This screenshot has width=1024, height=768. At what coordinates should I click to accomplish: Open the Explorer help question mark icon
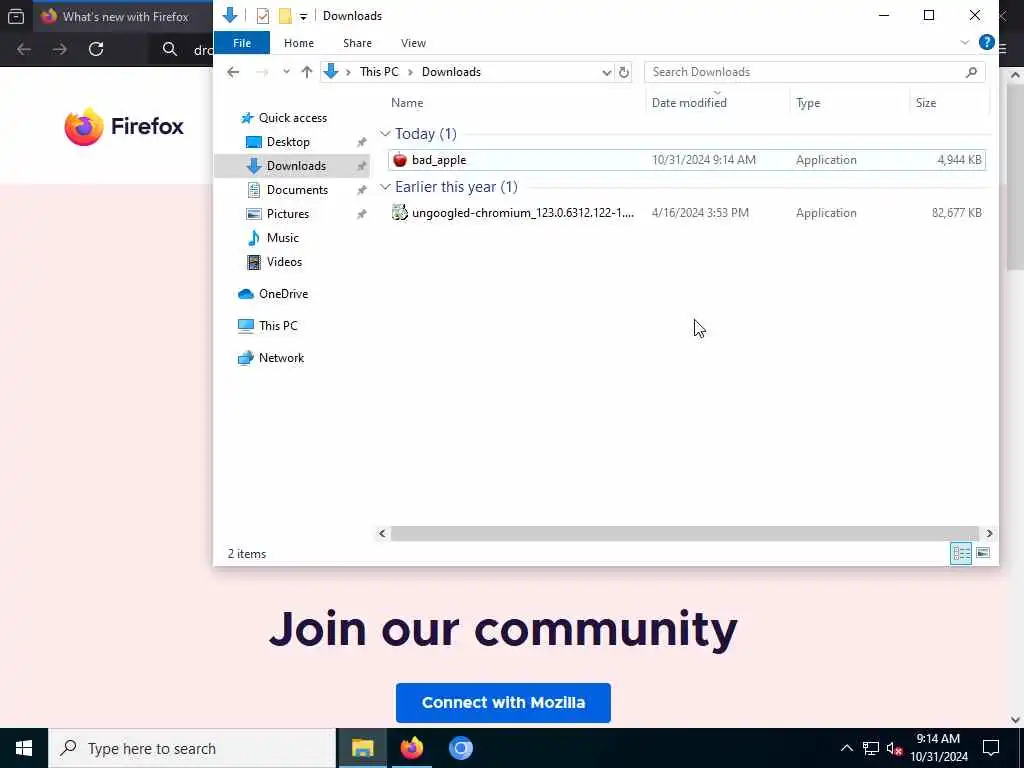coord(986,42)
